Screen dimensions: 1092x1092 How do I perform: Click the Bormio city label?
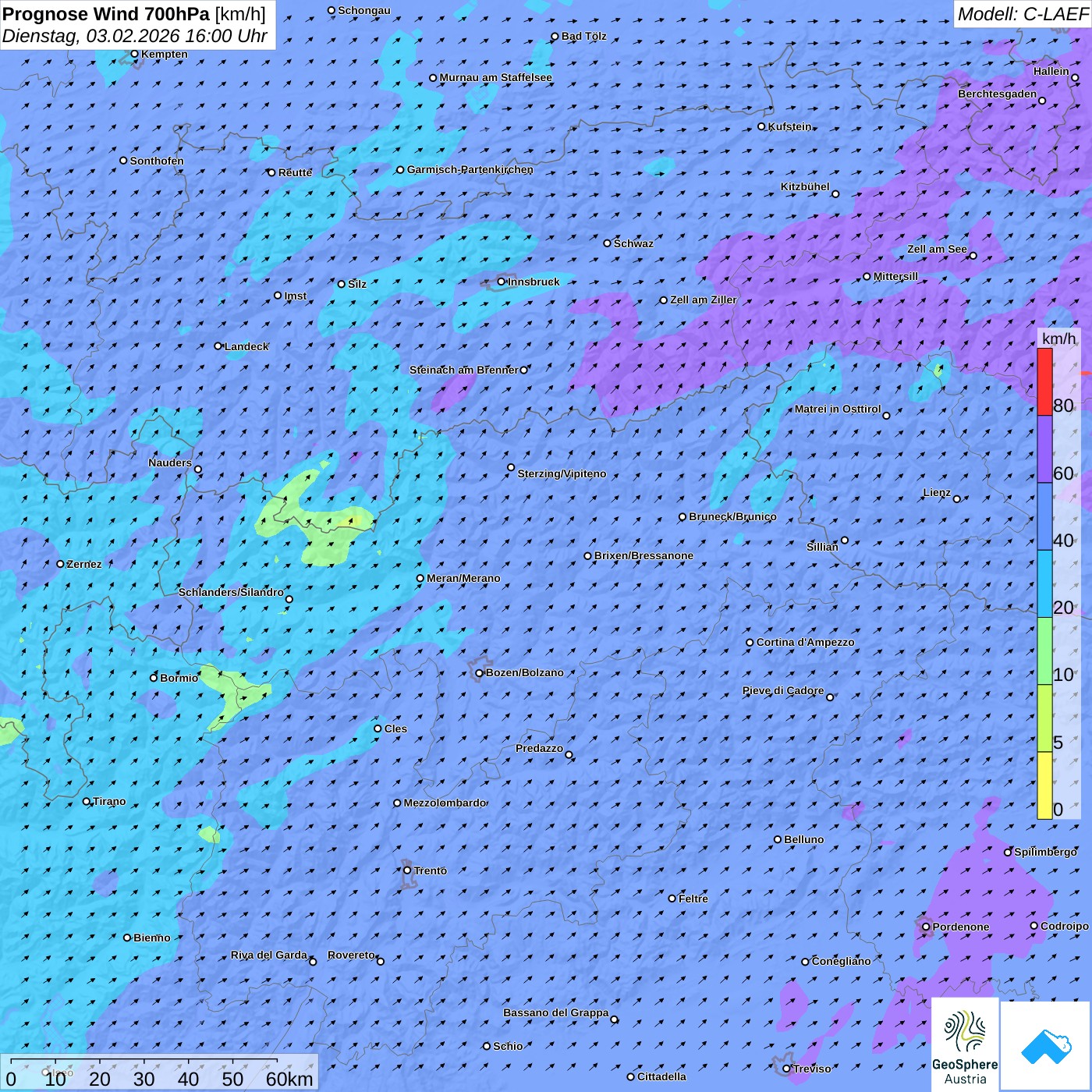[x=179, y=678]
